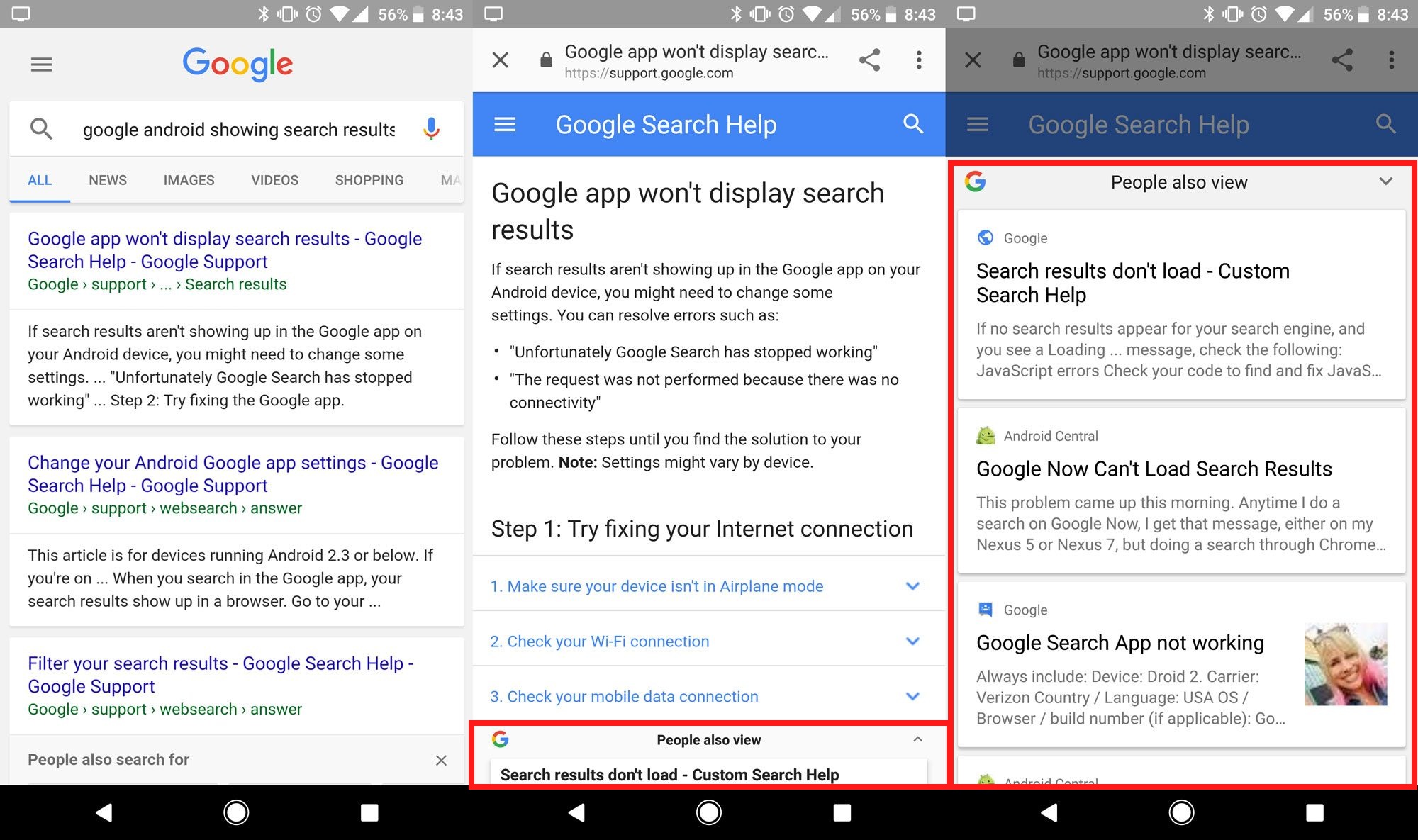
Task: Select the ALL results tab
Action: click(40, 180)
